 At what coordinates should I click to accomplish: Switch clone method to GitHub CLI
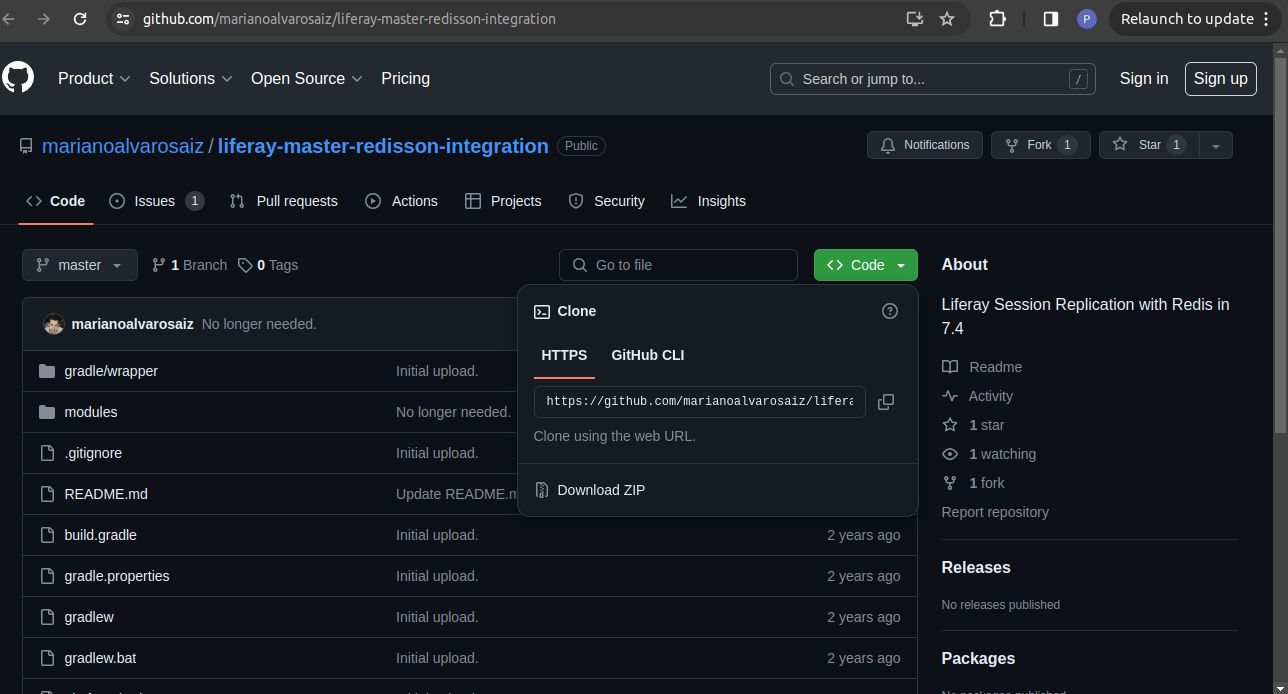647,355
